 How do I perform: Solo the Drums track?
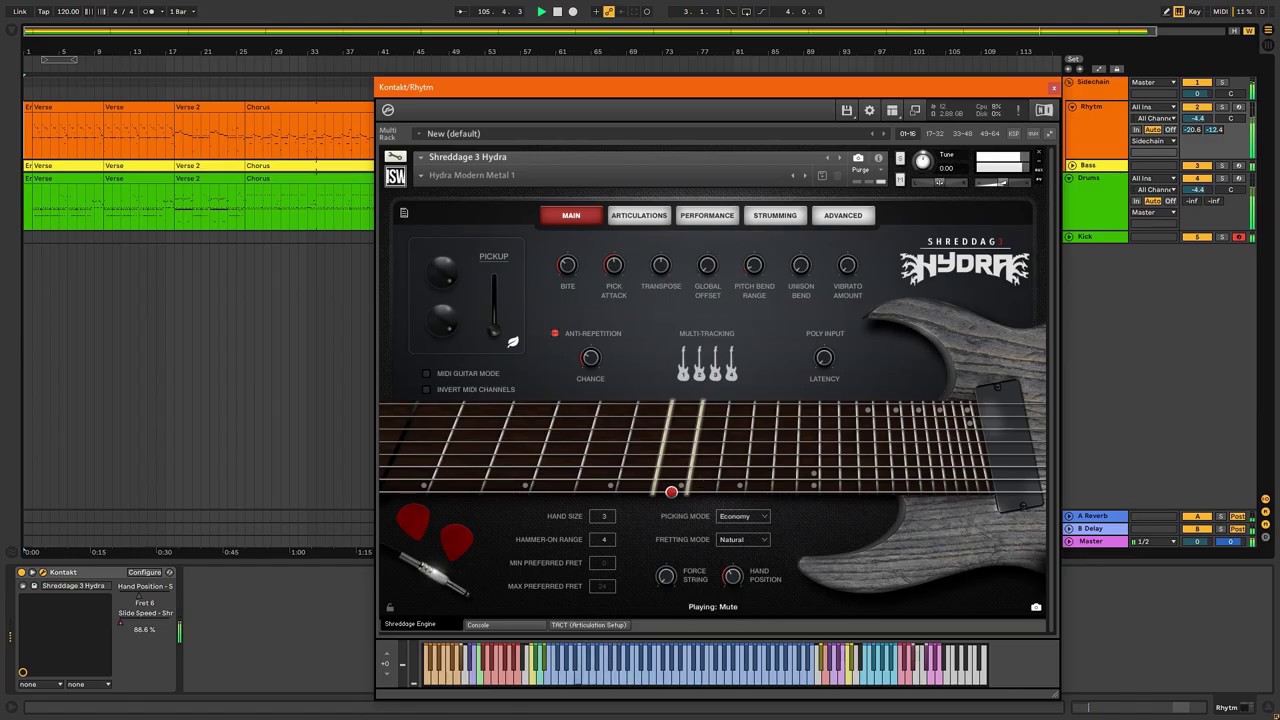pos(1222,178)
